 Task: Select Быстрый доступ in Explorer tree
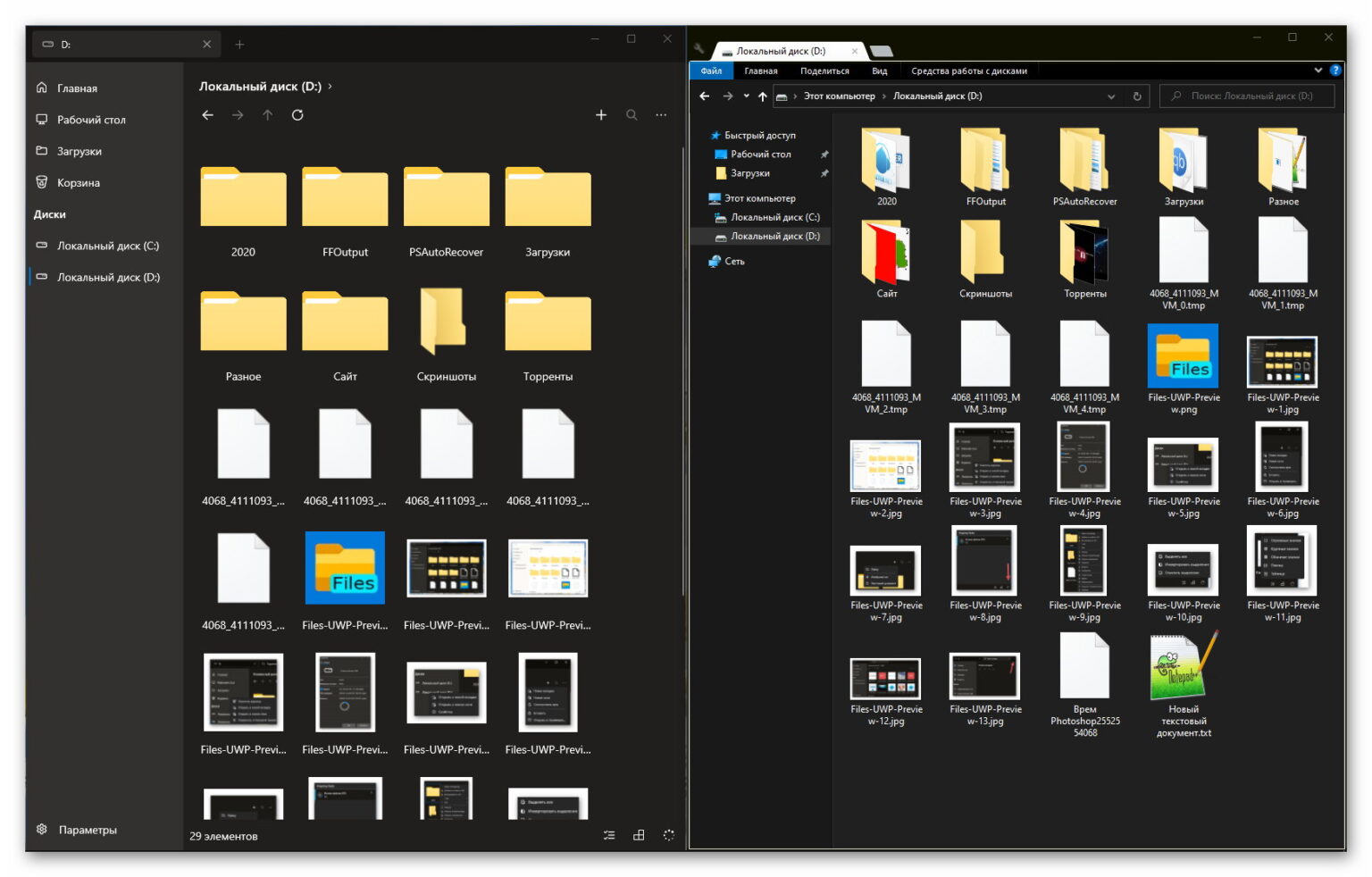point(759,136)
